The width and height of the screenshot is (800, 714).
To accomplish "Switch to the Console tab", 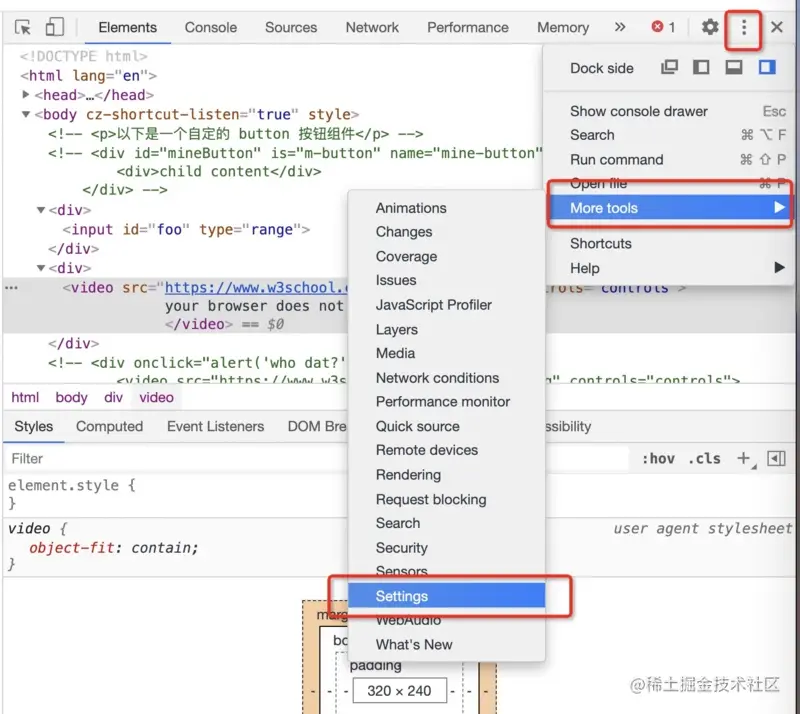I will [211, 27].
